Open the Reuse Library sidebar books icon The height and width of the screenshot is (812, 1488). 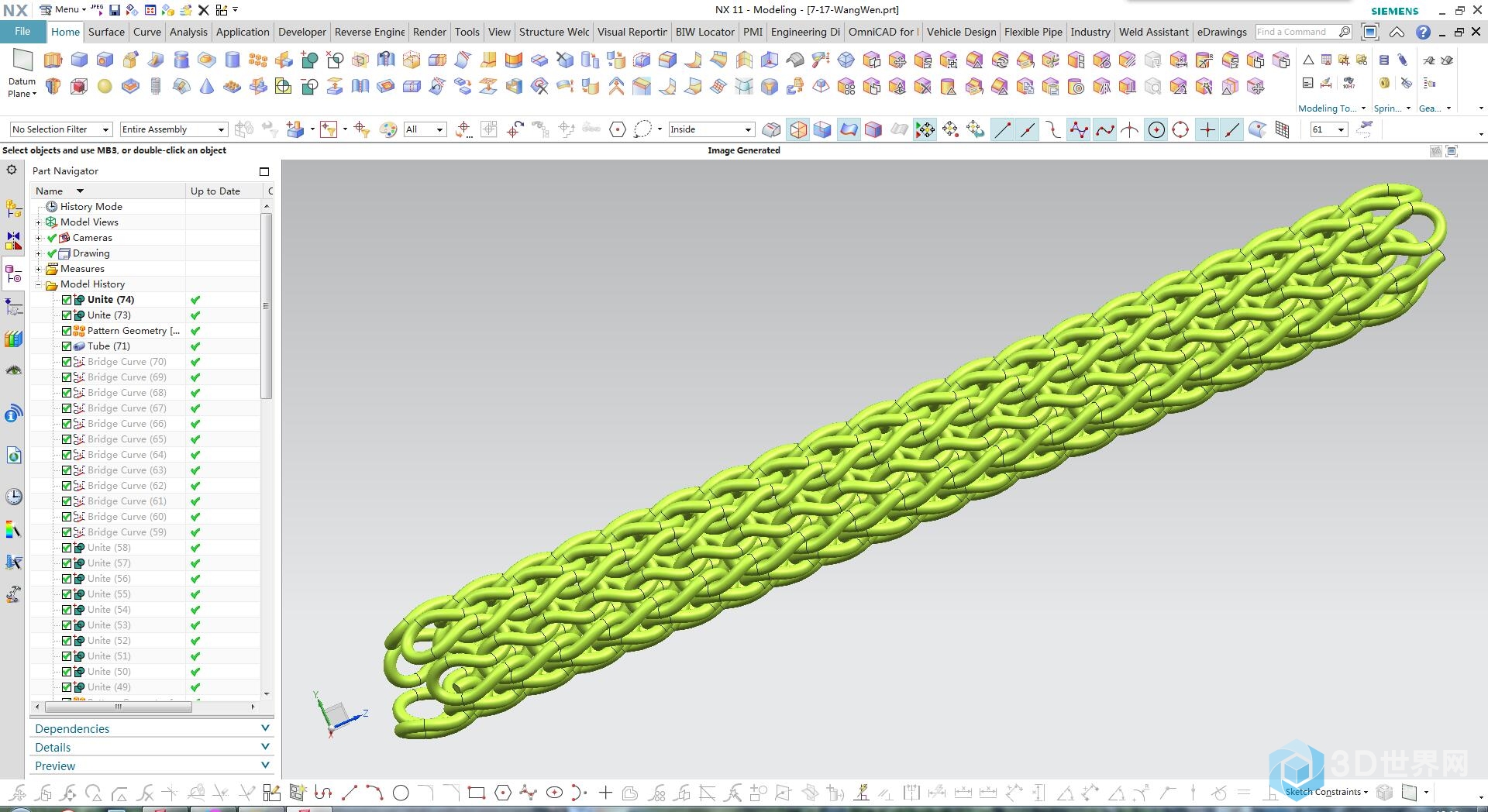coord(13,339)
